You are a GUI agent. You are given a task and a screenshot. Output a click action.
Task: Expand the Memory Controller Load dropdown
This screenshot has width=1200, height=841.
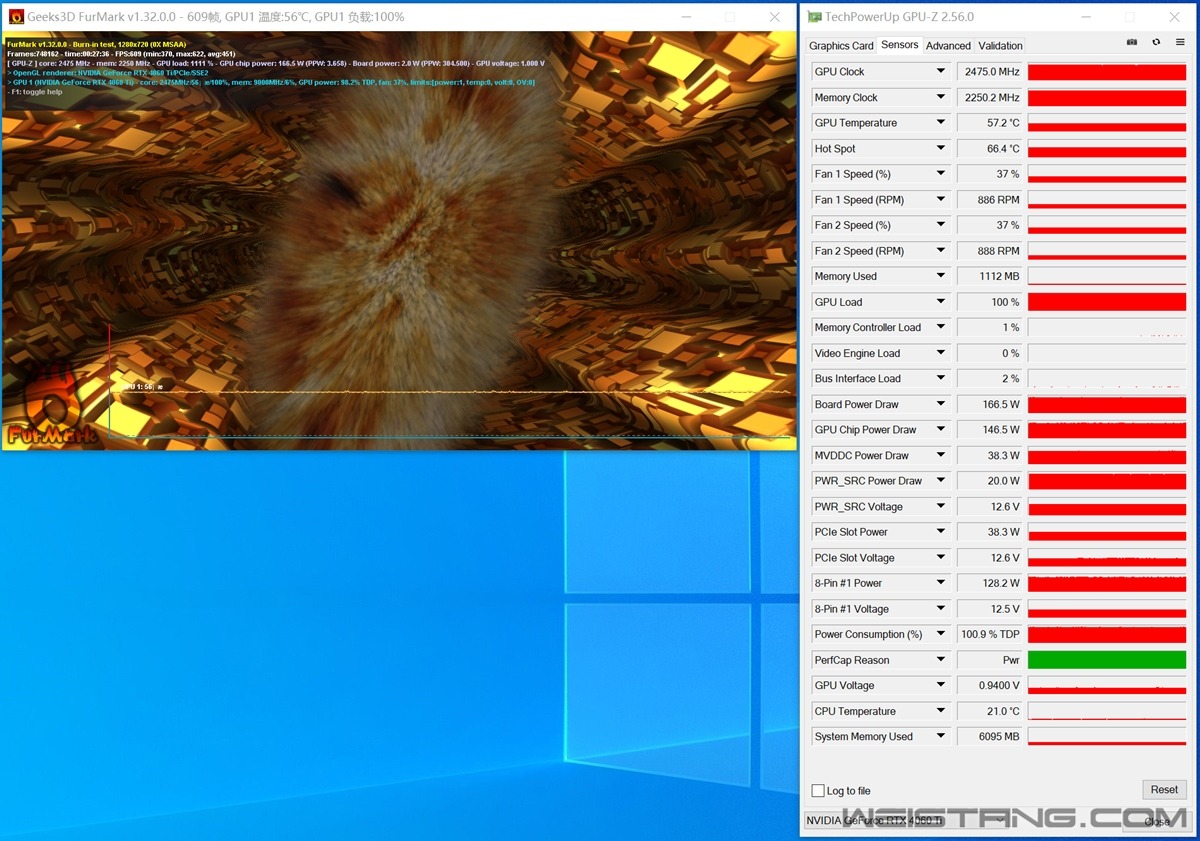pyautogui.click(x=941, y=327)
